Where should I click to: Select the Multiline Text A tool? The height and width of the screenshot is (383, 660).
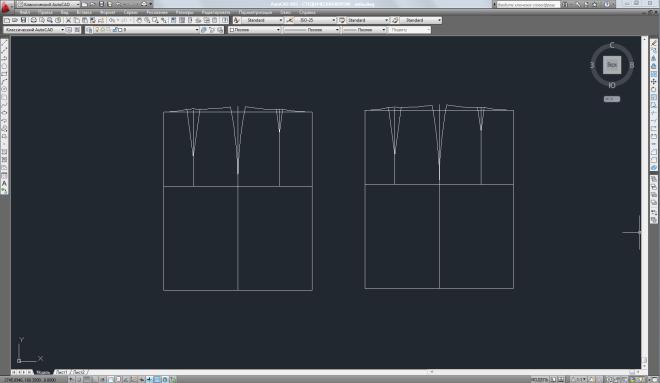(4, 184)
